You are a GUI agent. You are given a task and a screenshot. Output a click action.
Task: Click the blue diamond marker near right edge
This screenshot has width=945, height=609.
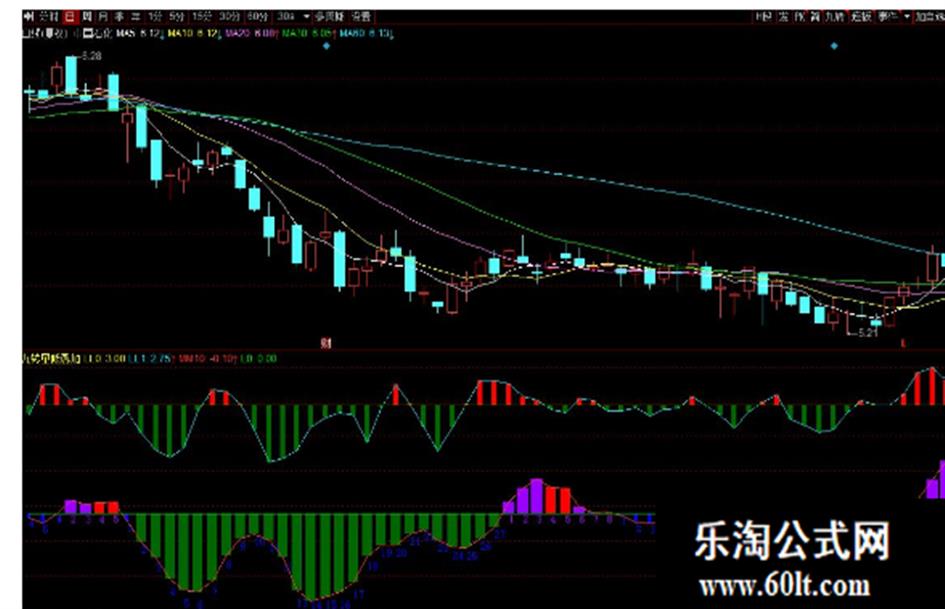834,46
